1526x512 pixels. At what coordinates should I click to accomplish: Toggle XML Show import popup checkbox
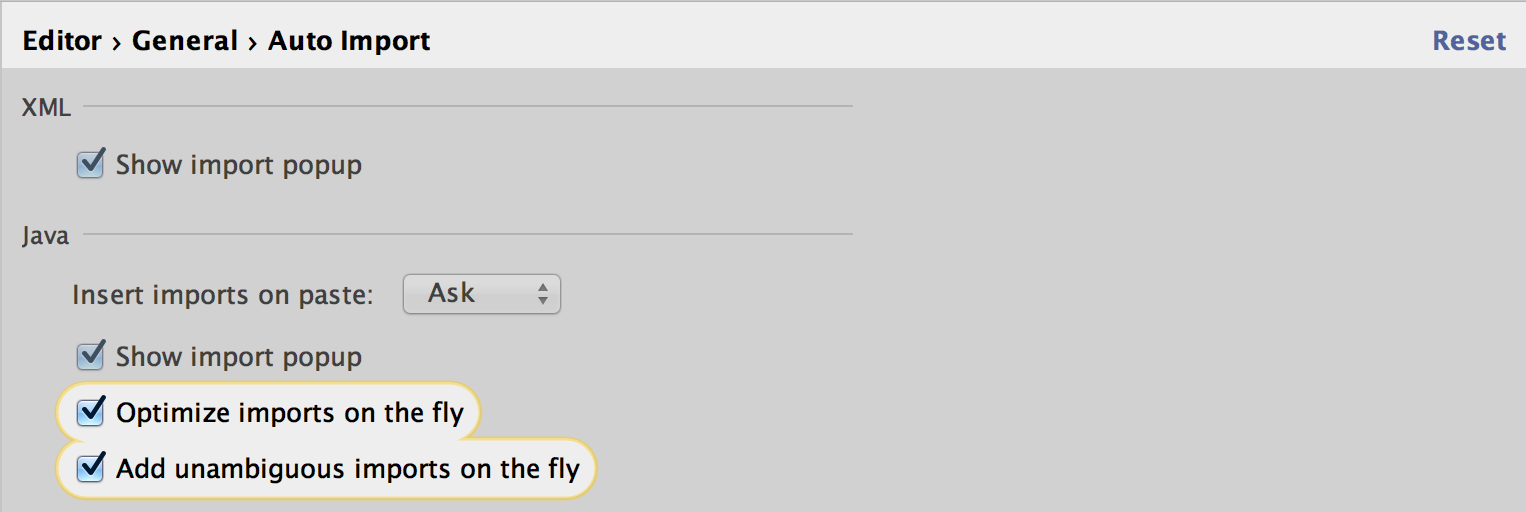(91, 164)
